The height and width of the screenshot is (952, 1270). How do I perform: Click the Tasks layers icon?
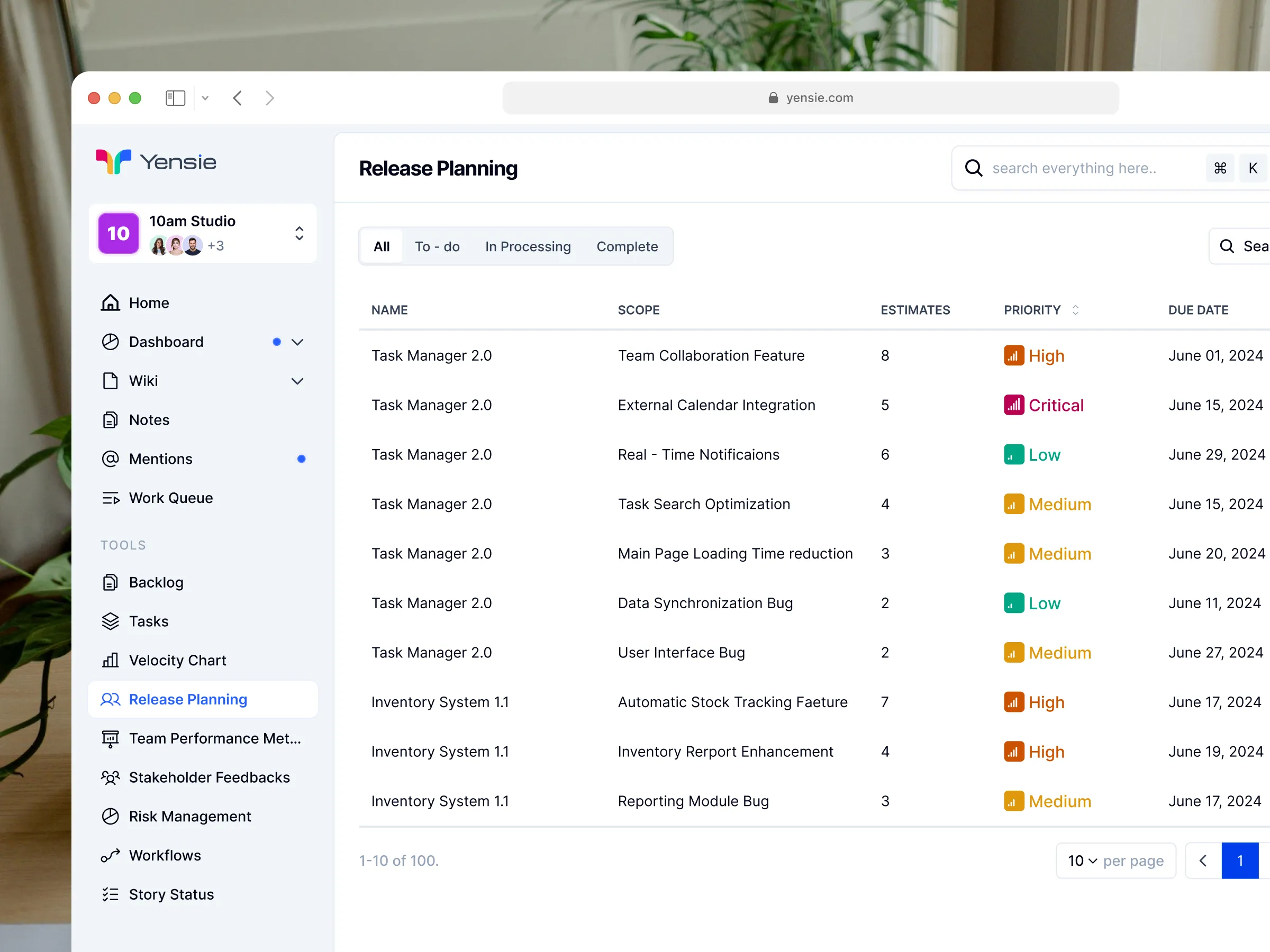pos(110,621)
